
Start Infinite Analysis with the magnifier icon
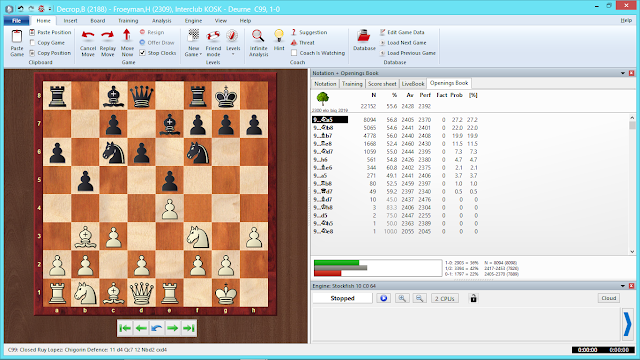click(x=258, y=36)
